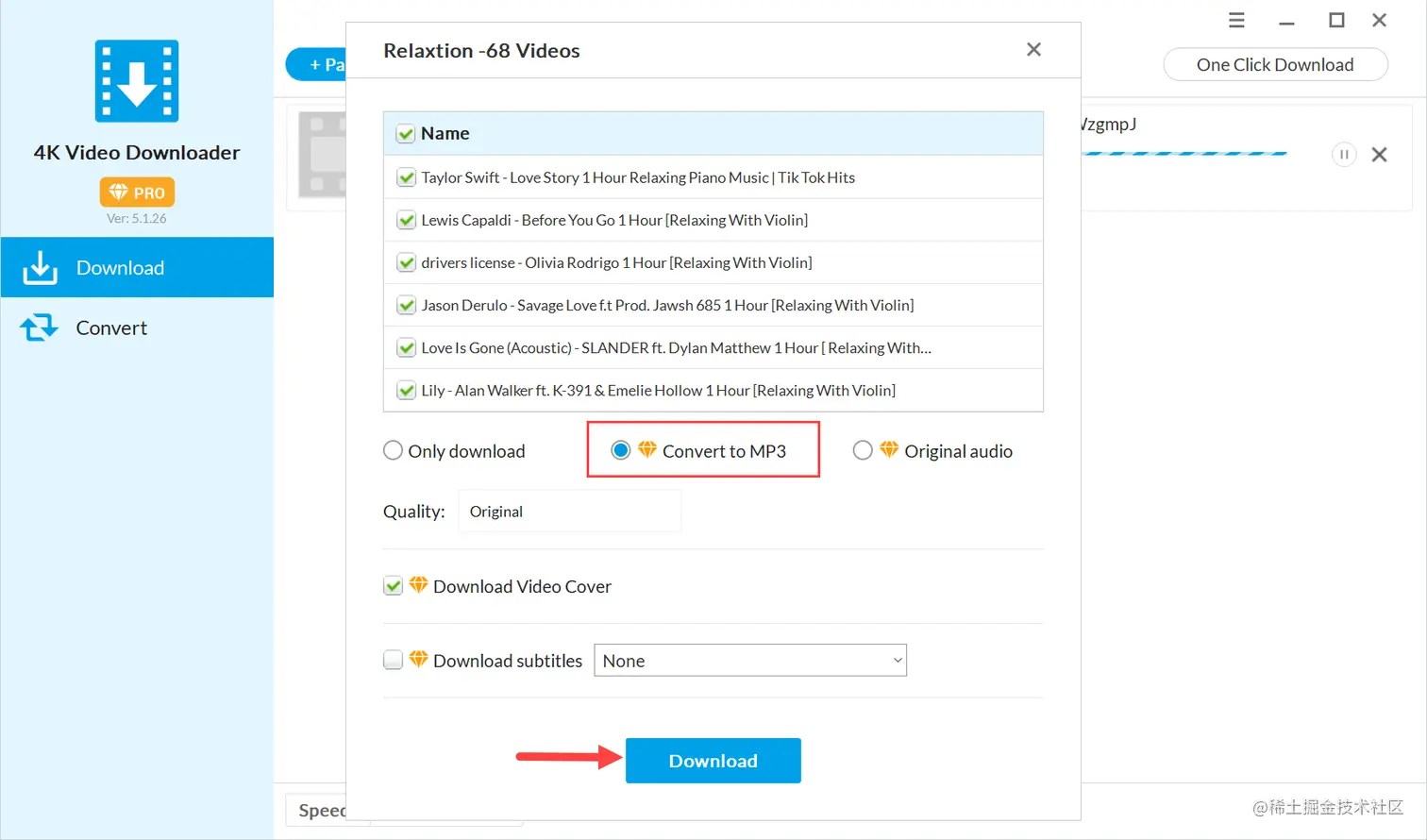Click the PRO diamond badge

click(137, 193)
